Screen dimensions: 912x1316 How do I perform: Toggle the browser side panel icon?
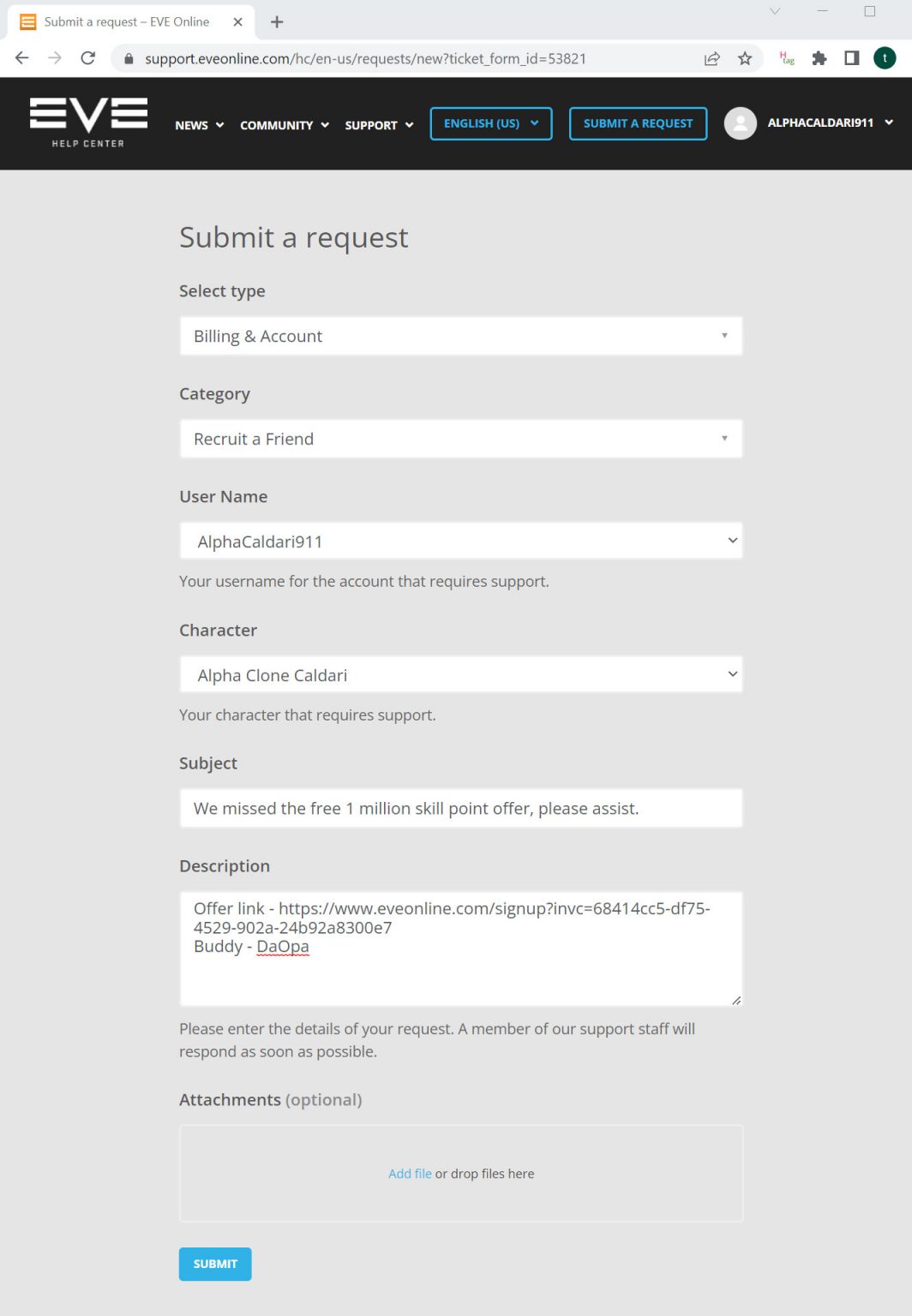tap(851, 58)
